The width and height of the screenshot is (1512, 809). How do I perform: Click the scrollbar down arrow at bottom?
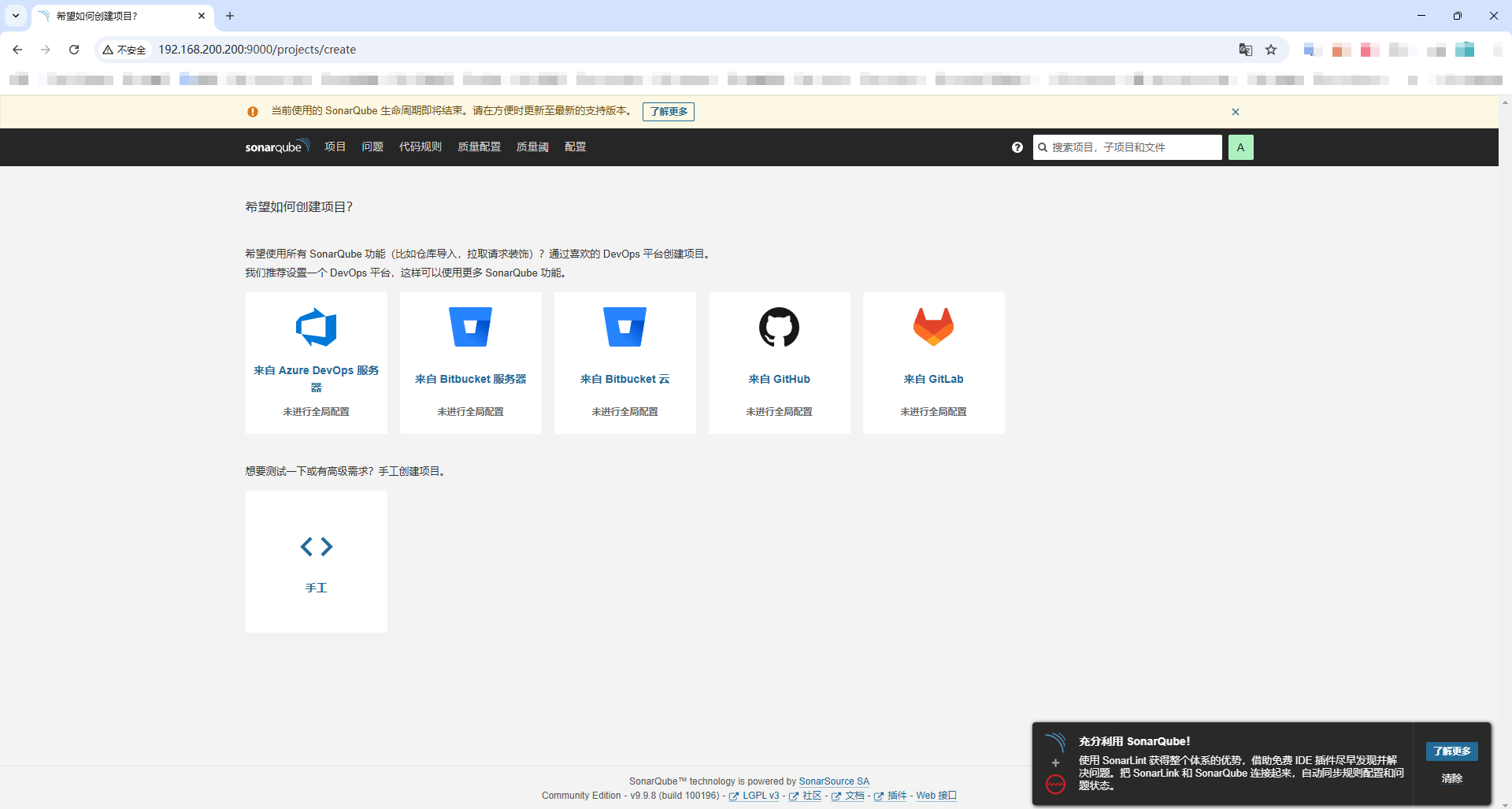pyautogui.click(x=1505, y=805)
